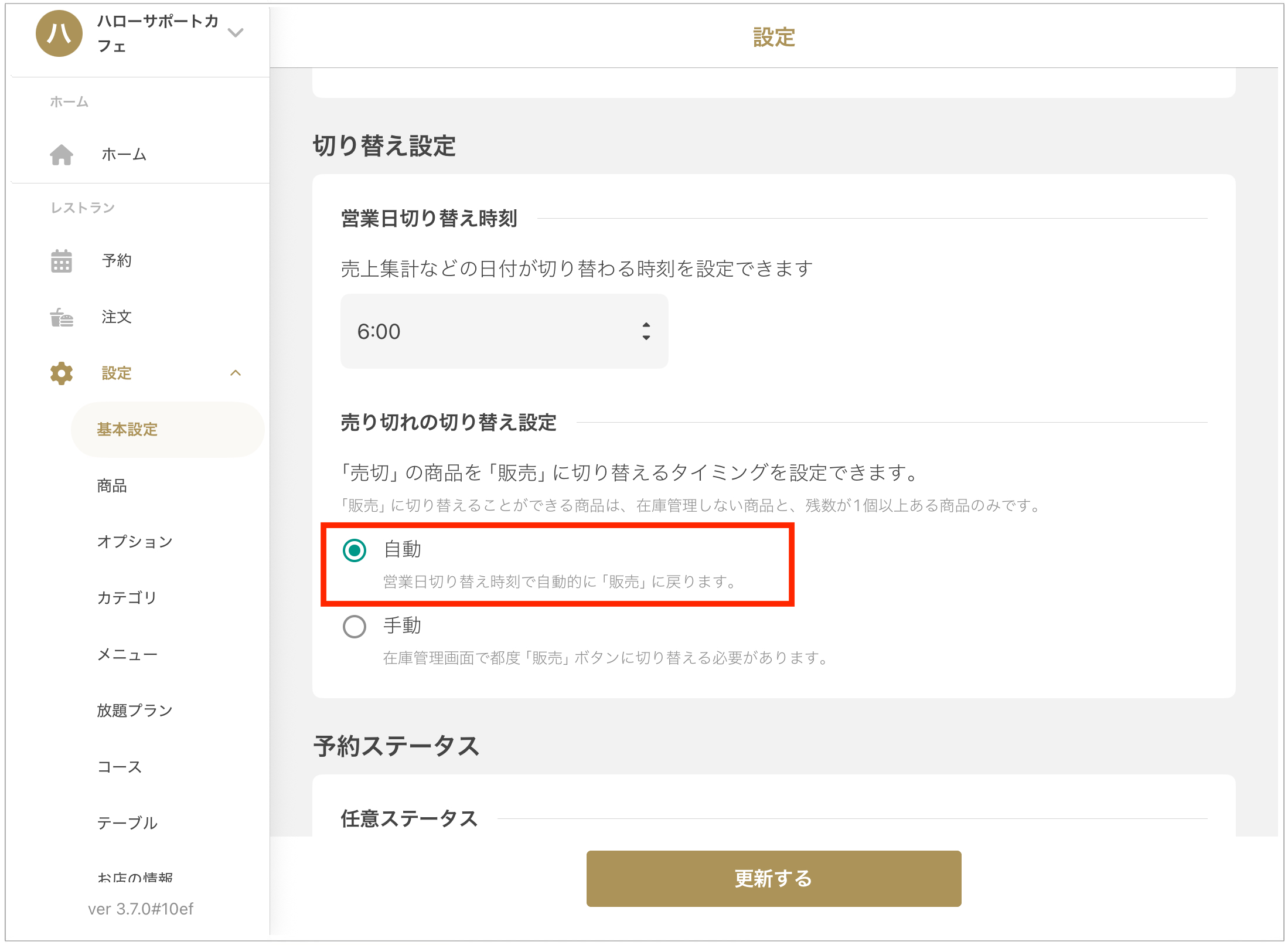Open the 基本設定 submenu item

[x=127, y=430]
